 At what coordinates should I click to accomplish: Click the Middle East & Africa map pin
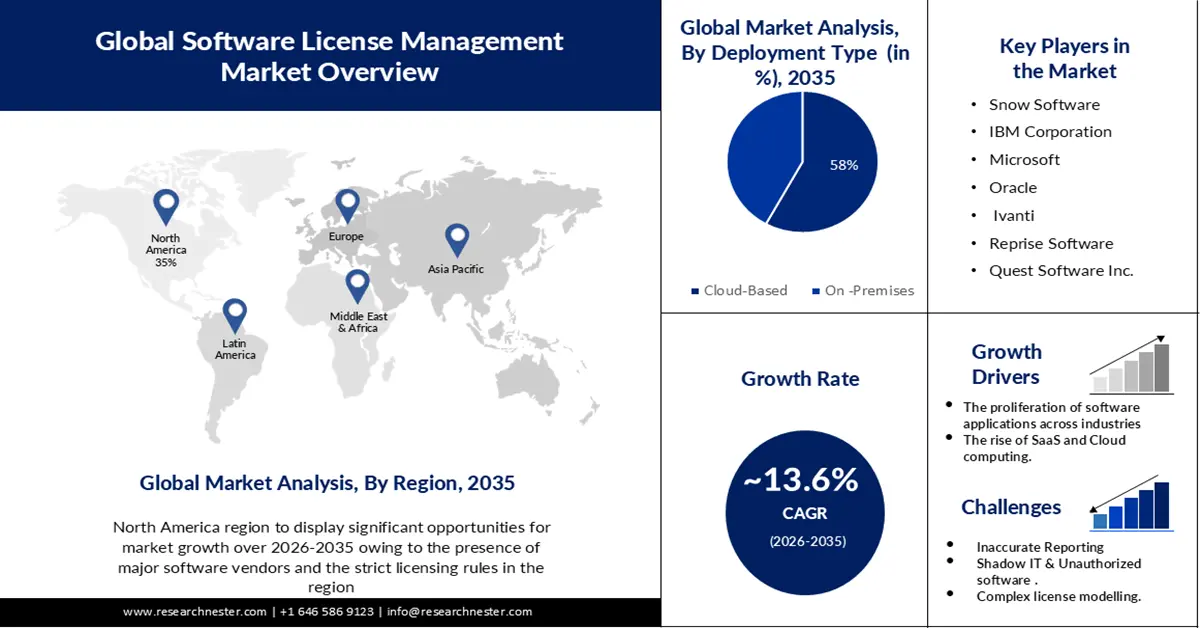[357, 286]
